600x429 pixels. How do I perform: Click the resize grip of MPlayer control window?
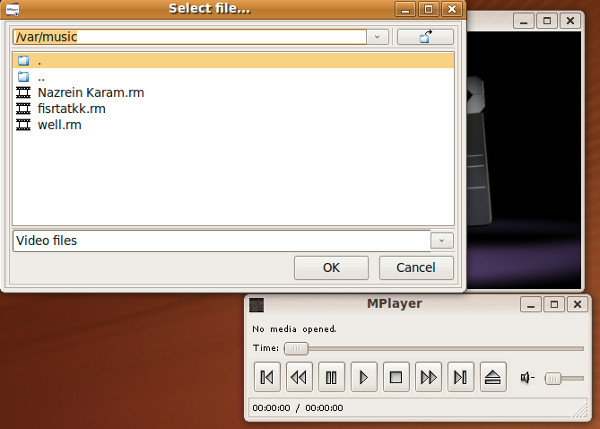coord(581,411)
